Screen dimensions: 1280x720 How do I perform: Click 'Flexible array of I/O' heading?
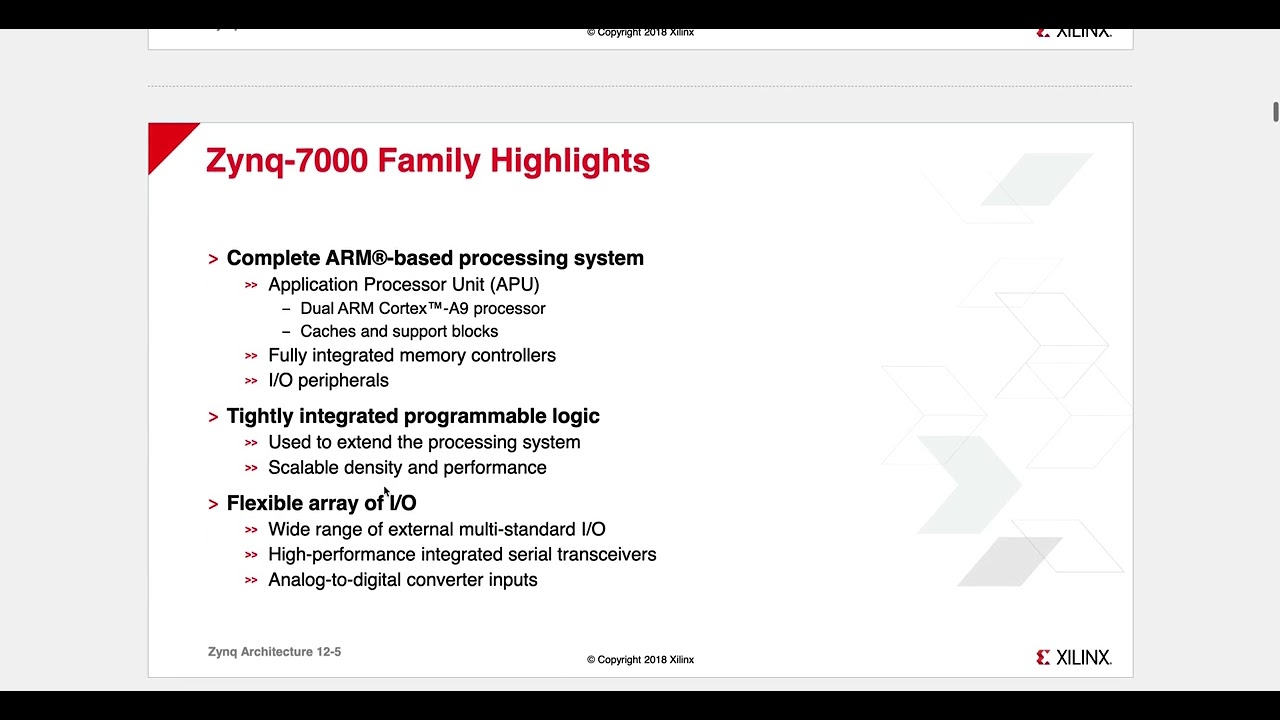[x=321, y=503]
